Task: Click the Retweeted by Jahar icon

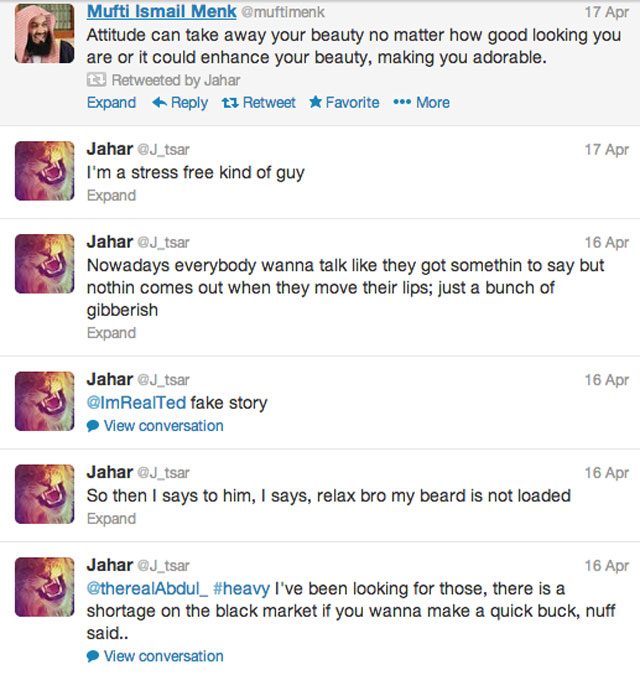Action: 96,80
